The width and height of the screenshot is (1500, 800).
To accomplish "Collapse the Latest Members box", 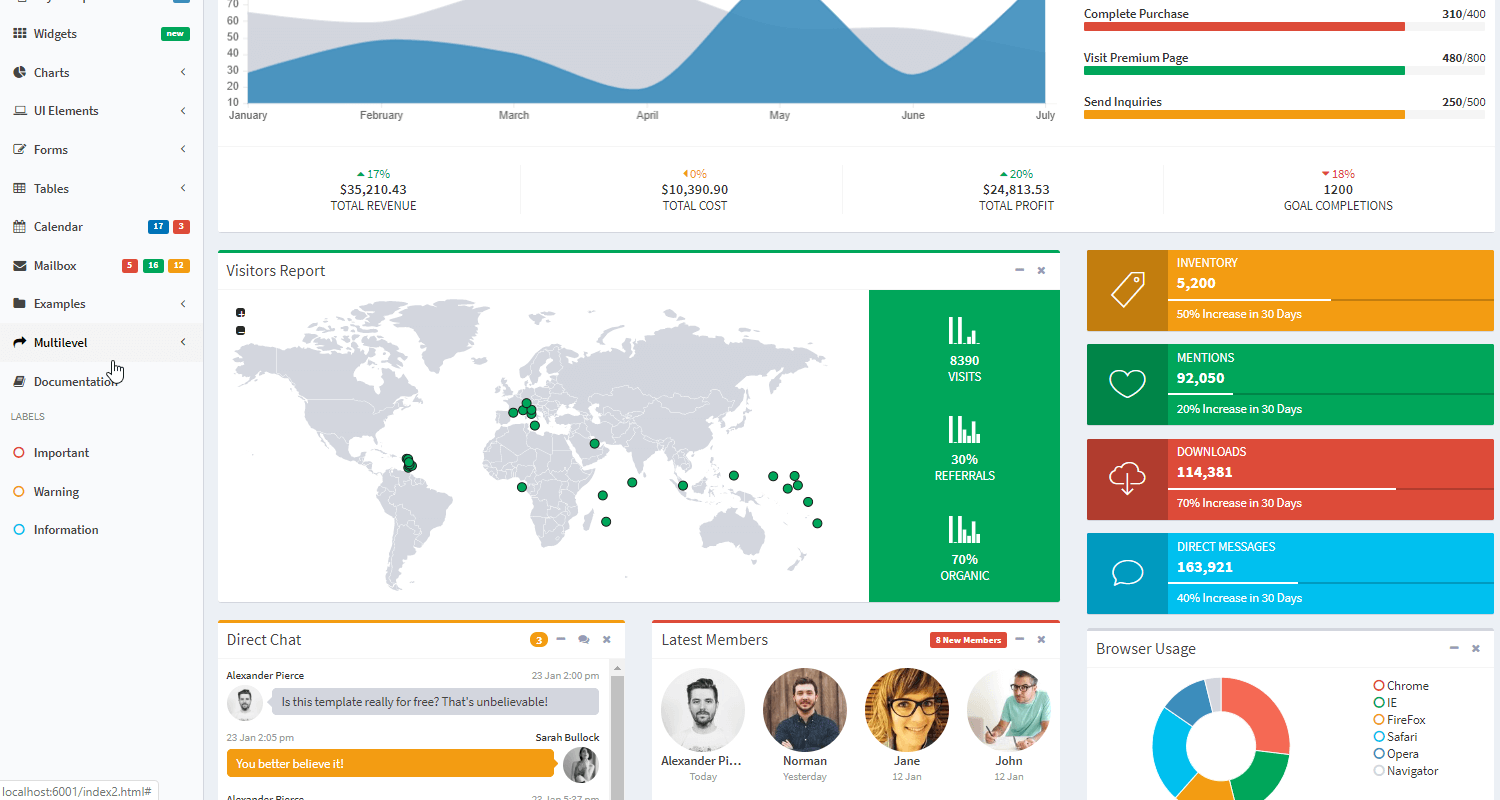I will coord(1019,640).
